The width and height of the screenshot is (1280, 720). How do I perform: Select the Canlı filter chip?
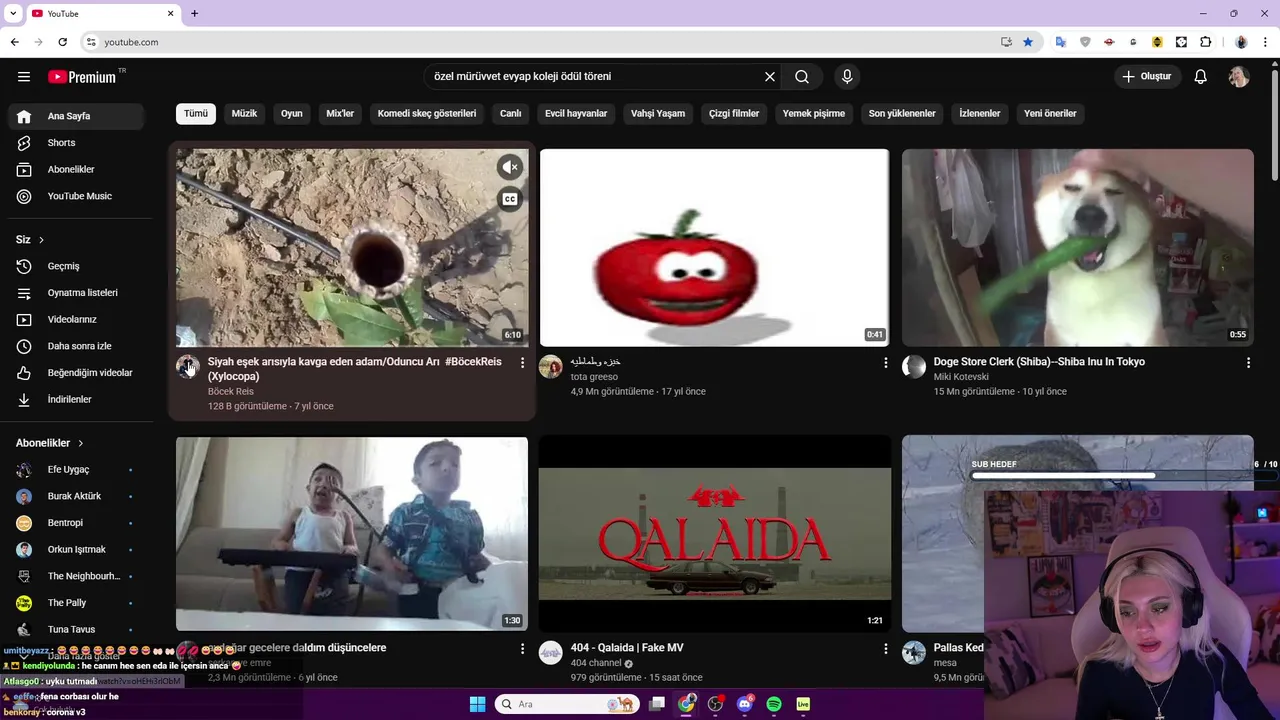coord(511,114)
